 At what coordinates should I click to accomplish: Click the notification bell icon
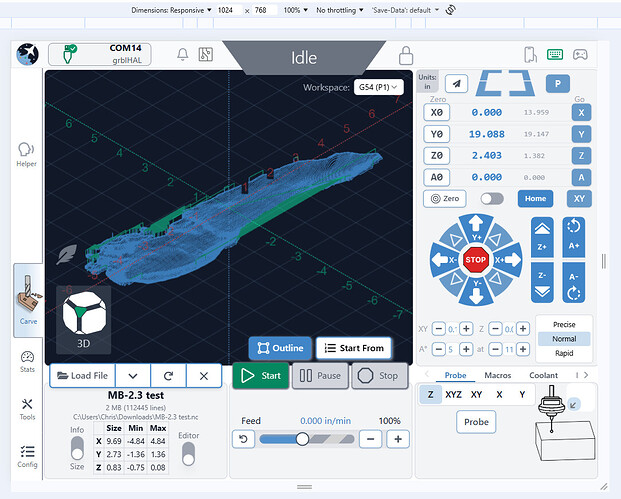pos(183,55)
